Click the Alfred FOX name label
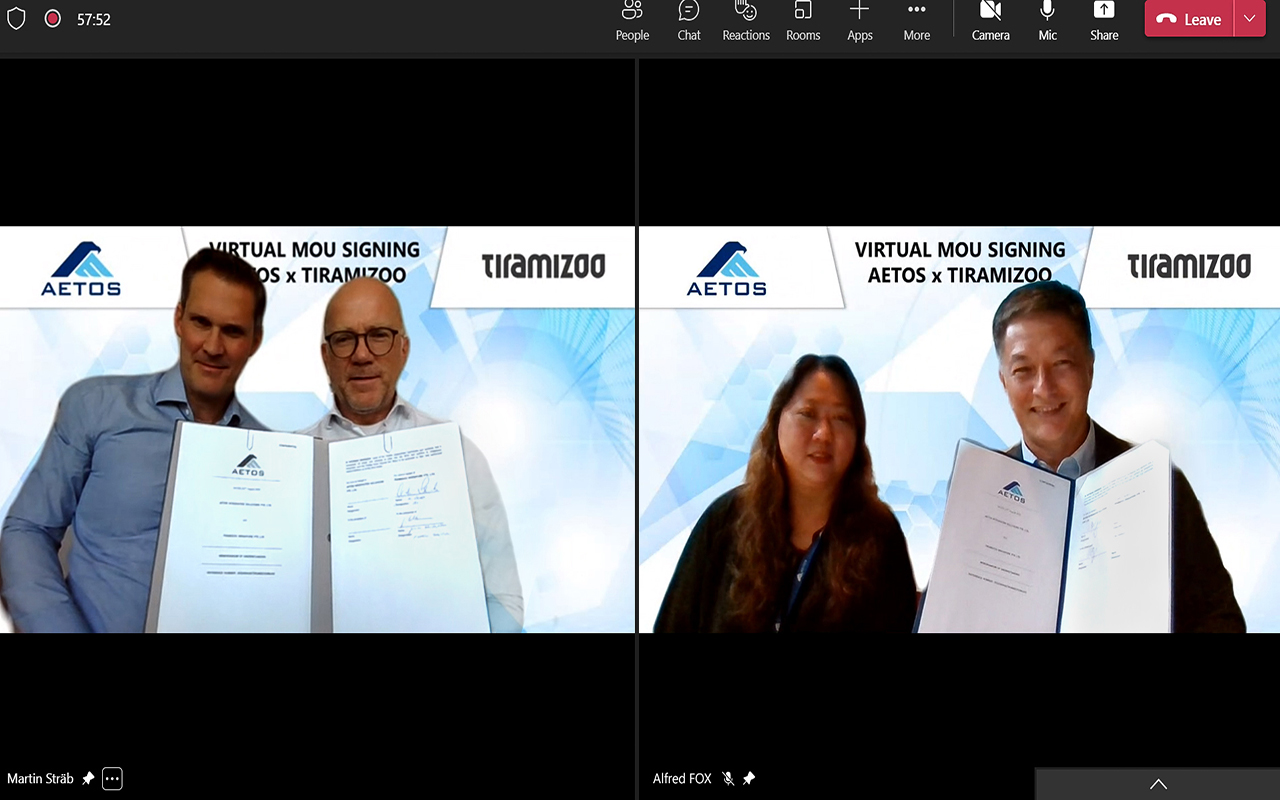 point(683,778)
